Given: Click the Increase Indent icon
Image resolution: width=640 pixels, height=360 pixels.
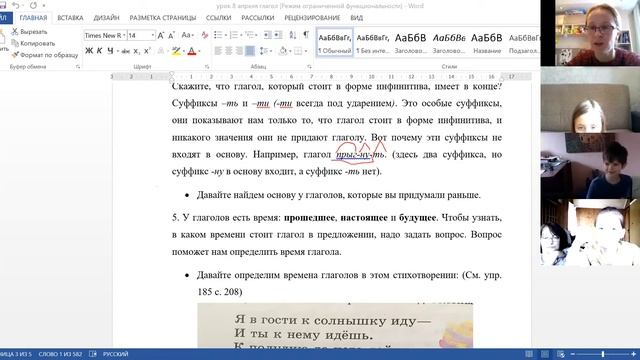Looking at the screenshot, I should click(x=278, y=35).
